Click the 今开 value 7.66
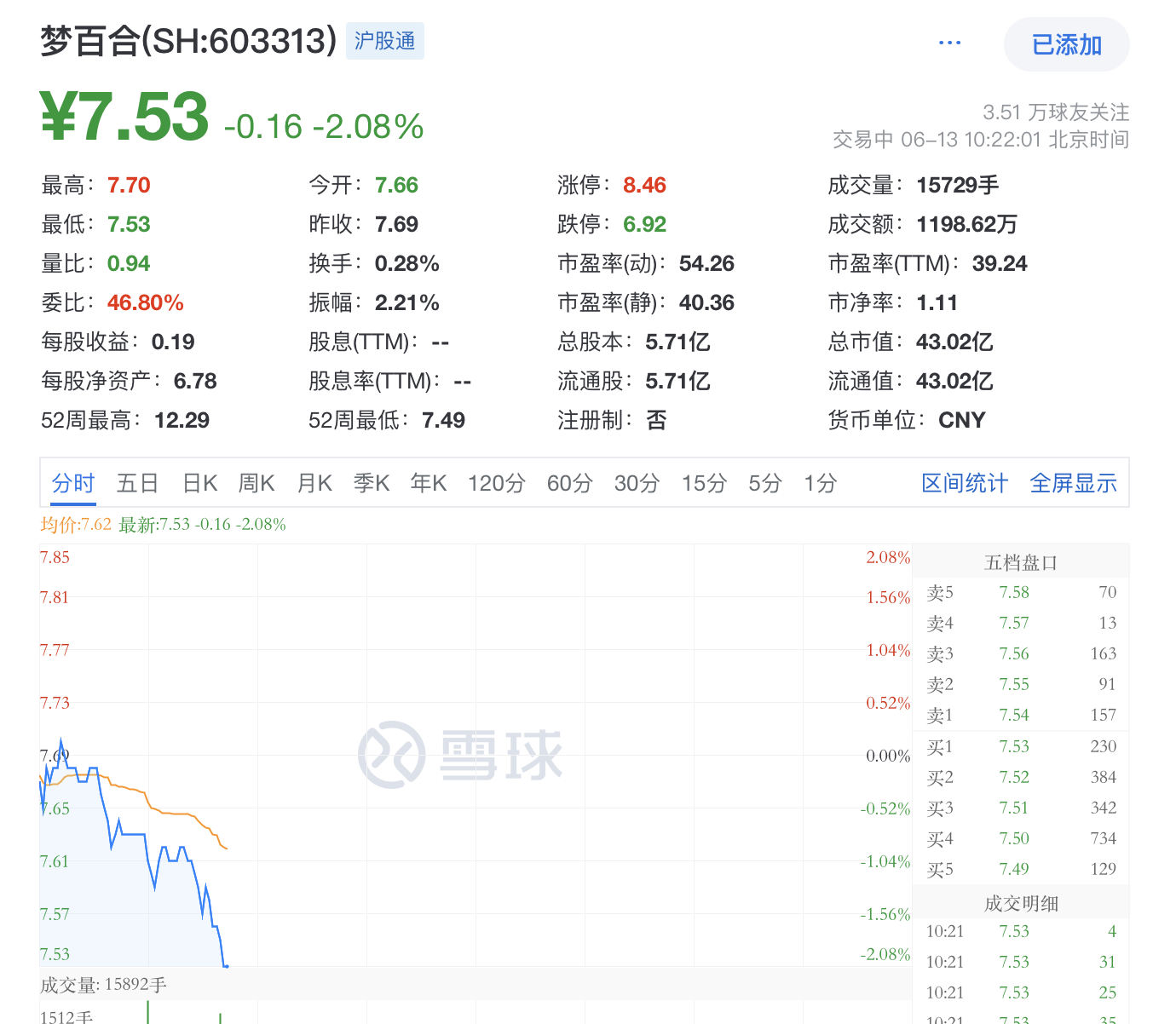 point(396,186)
